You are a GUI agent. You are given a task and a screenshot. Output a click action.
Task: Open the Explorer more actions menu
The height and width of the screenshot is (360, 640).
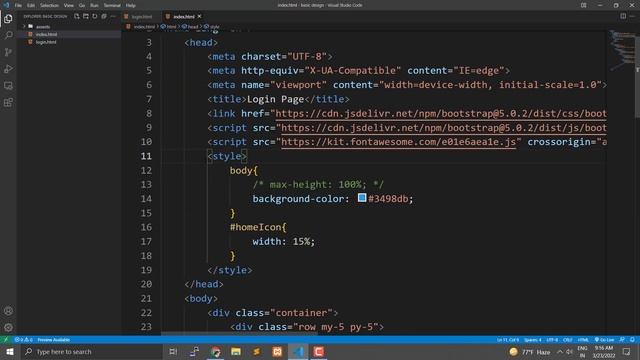tap(113, 16)
